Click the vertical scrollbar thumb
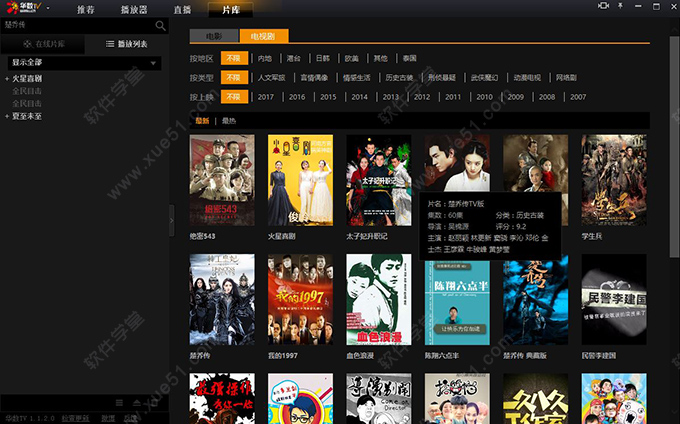Screen dimensions: 680x424 point(674,147)
